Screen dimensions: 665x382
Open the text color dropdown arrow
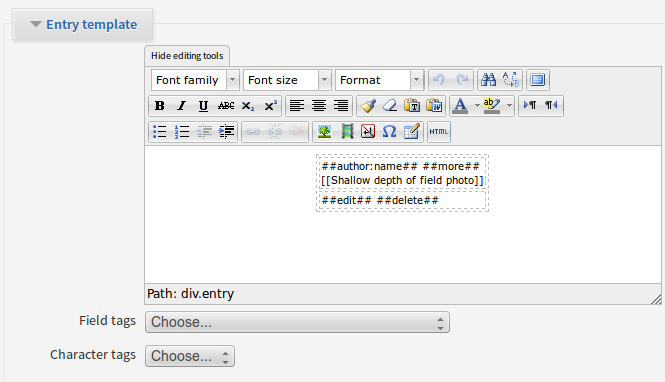point(477,106)
